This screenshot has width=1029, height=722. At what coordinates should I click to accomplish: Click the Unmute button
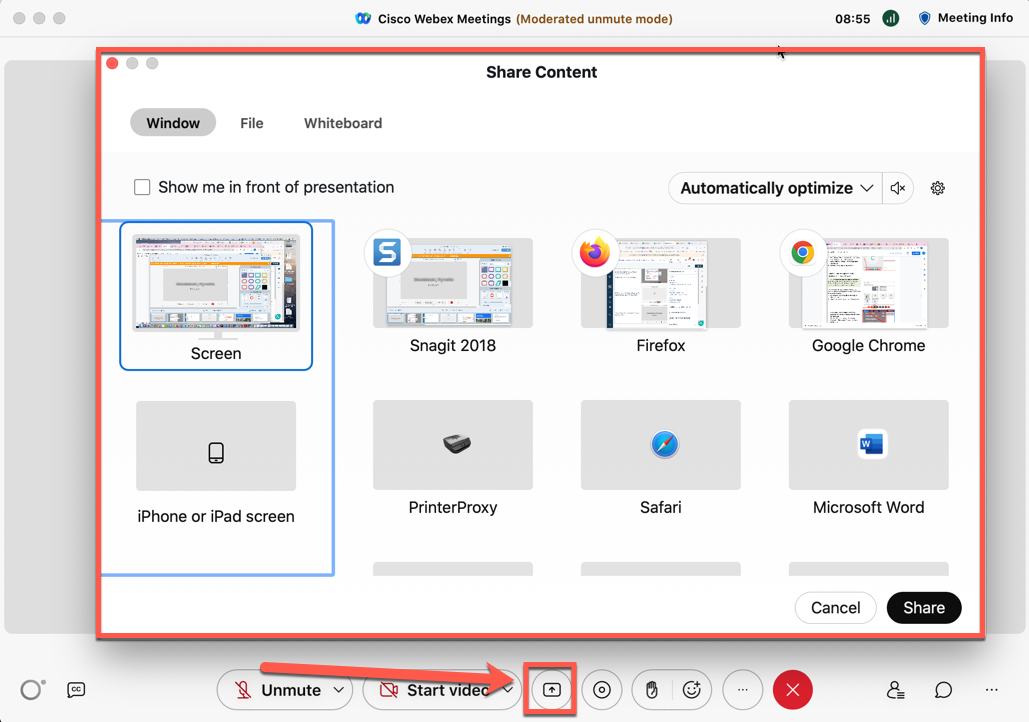pos(279,690)
